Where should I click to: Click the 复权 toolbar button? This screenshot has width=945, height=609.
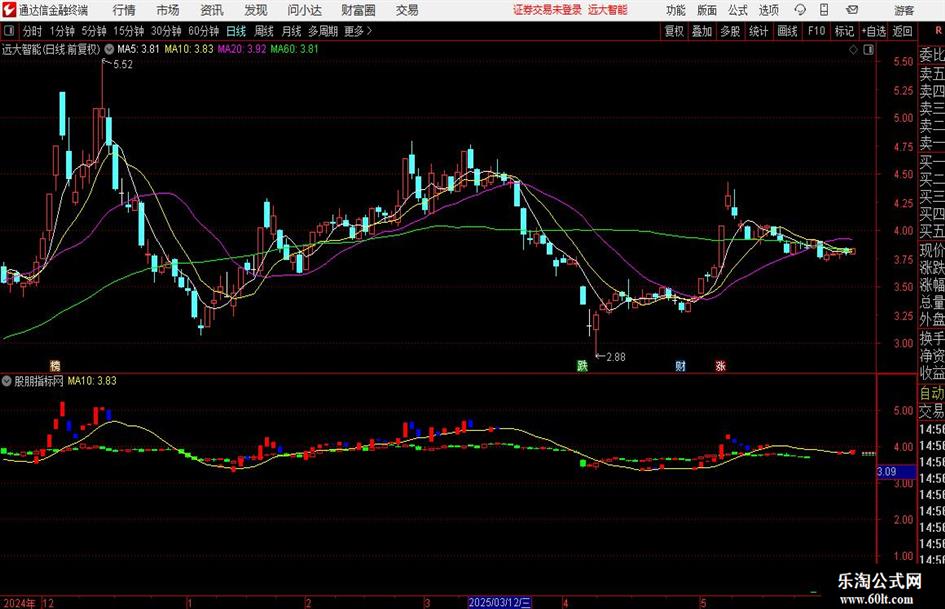674,31
